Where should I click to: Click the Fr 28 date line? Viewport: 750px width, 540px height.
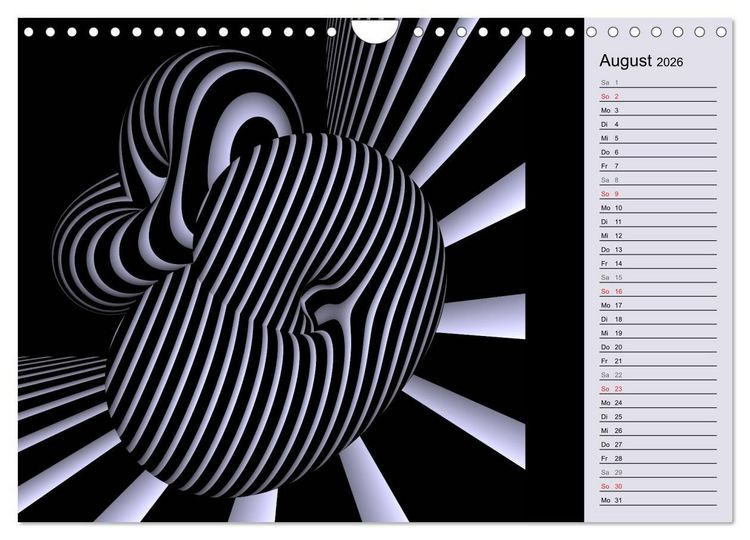click(x=658, y=458)
